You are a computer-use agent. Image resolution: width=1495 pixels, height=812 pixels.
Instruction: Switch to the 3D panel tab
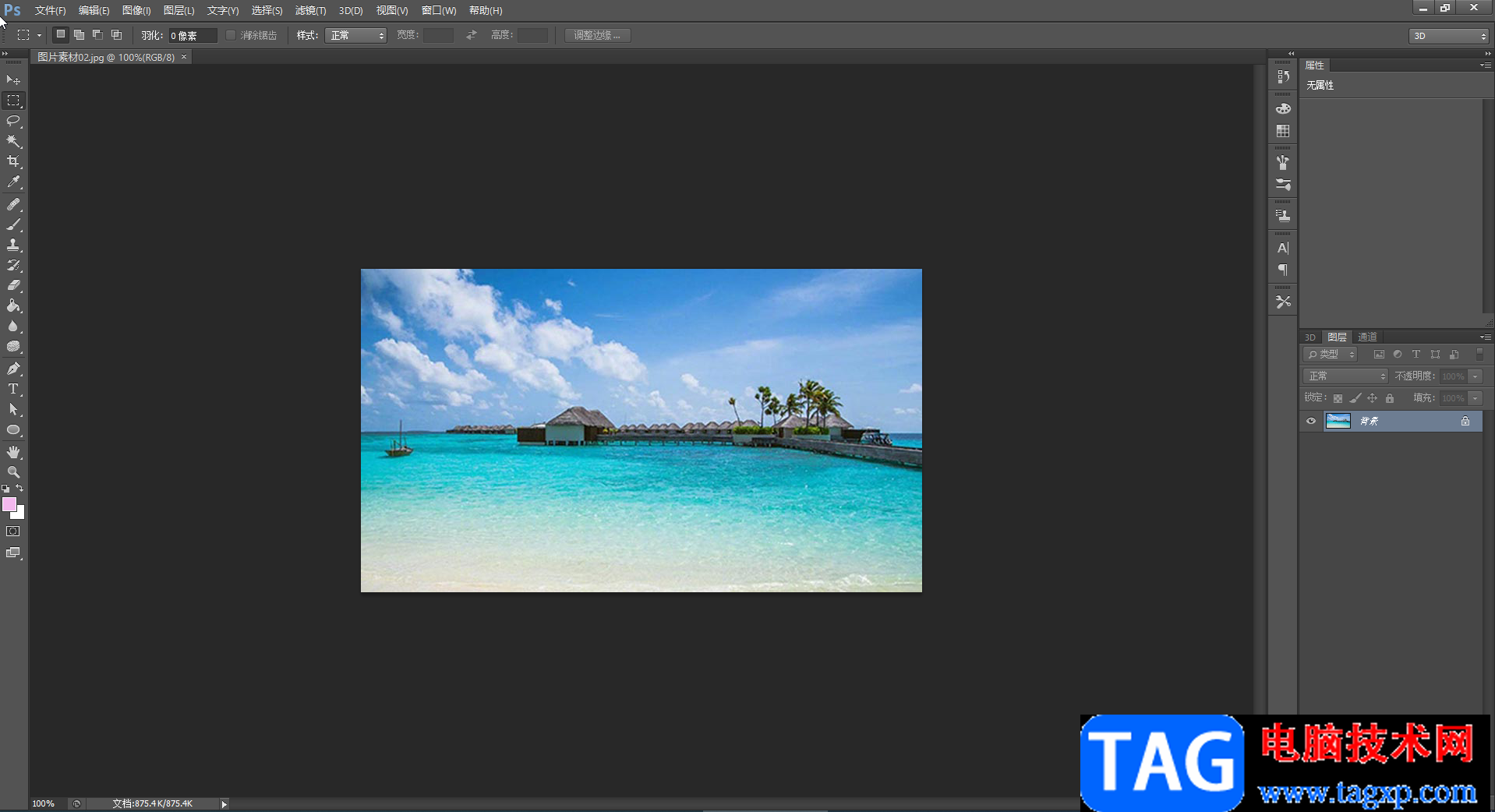[x=1310, y=337]
